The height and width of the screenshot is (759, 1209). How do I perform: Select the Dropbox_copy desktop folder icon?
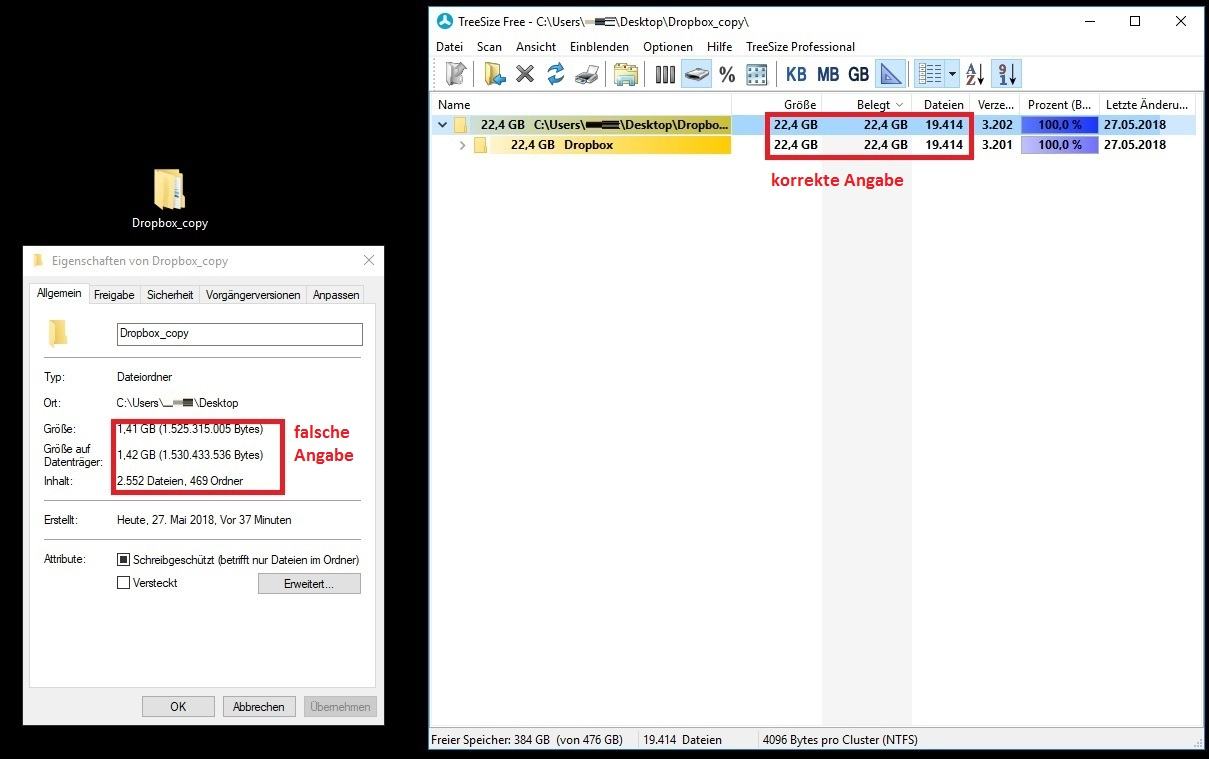[170, 198]
